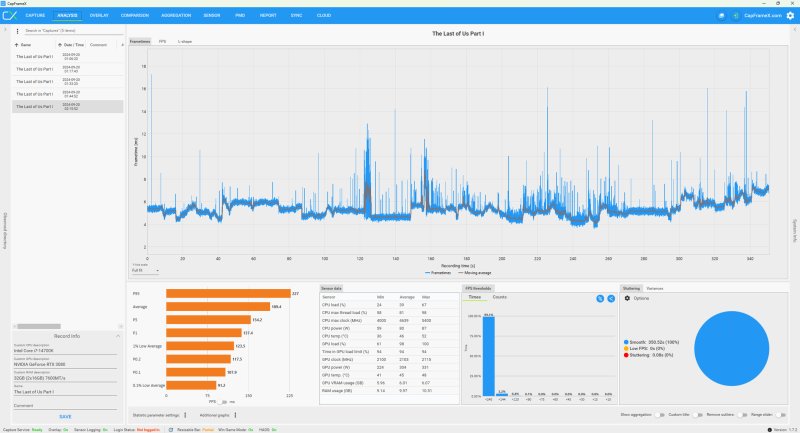Screen dimensions: 800x433
Task: Click Frametimes legend entry below graph
Action: (438, 273)
